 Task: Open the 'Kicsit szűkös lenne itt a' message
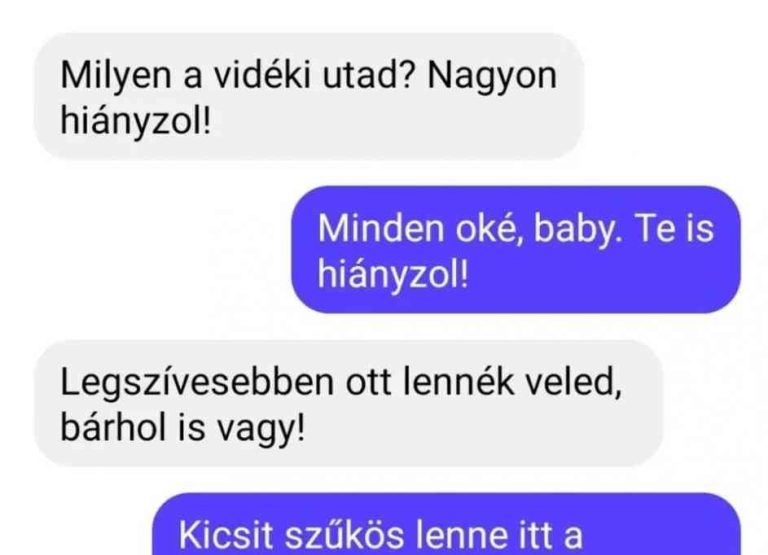(x=446, y=524)
